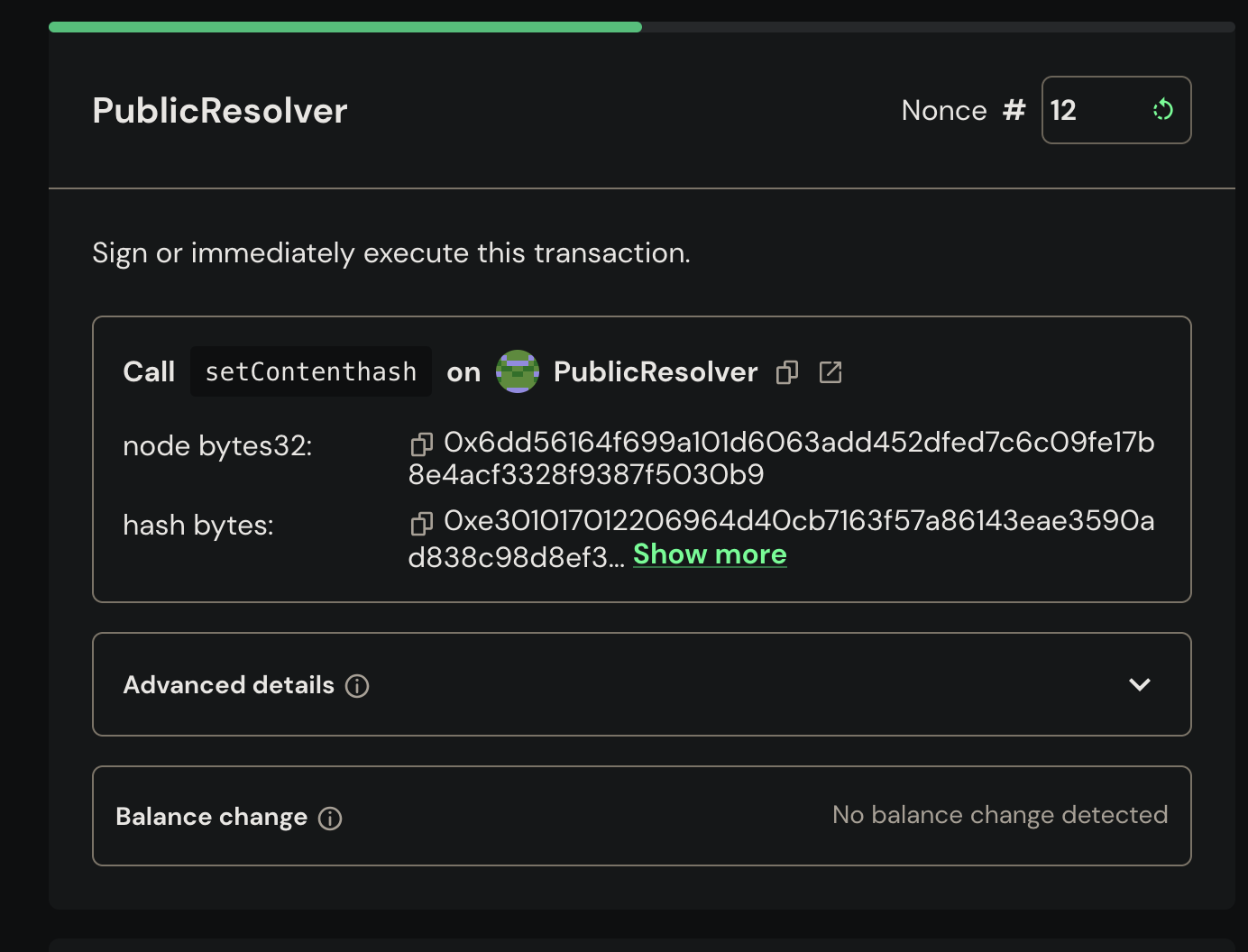This screenshot has width=1248, height=952.
Task: Reset nonce with the green refresh icon
Action: pyautogui.click(x=1162, y=110)
